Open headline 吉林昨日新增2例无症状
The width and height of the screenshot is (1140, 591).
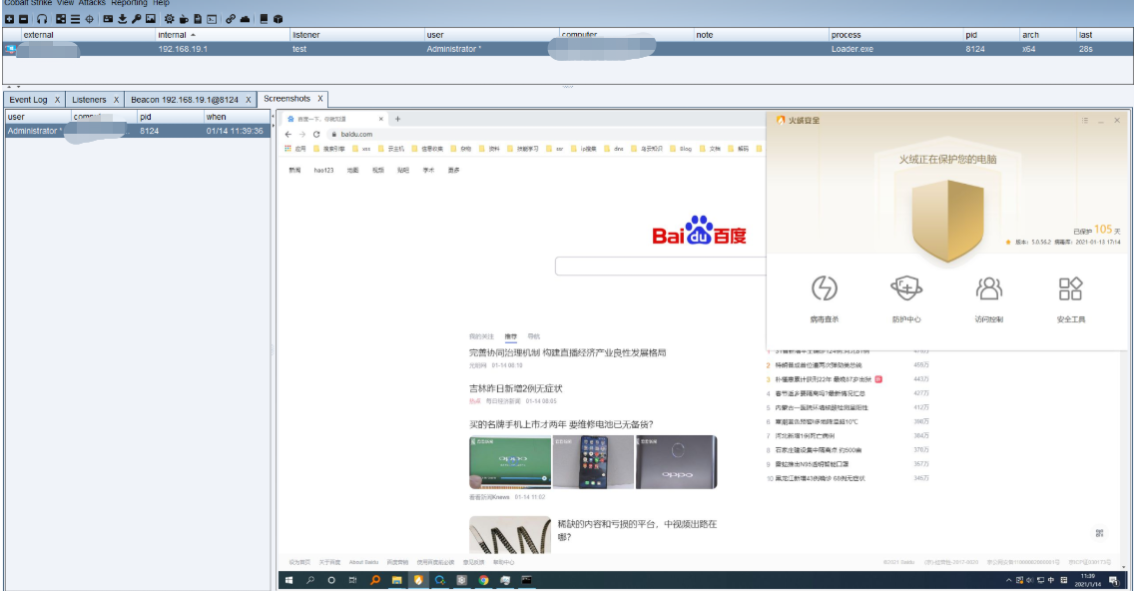[515, 389]
